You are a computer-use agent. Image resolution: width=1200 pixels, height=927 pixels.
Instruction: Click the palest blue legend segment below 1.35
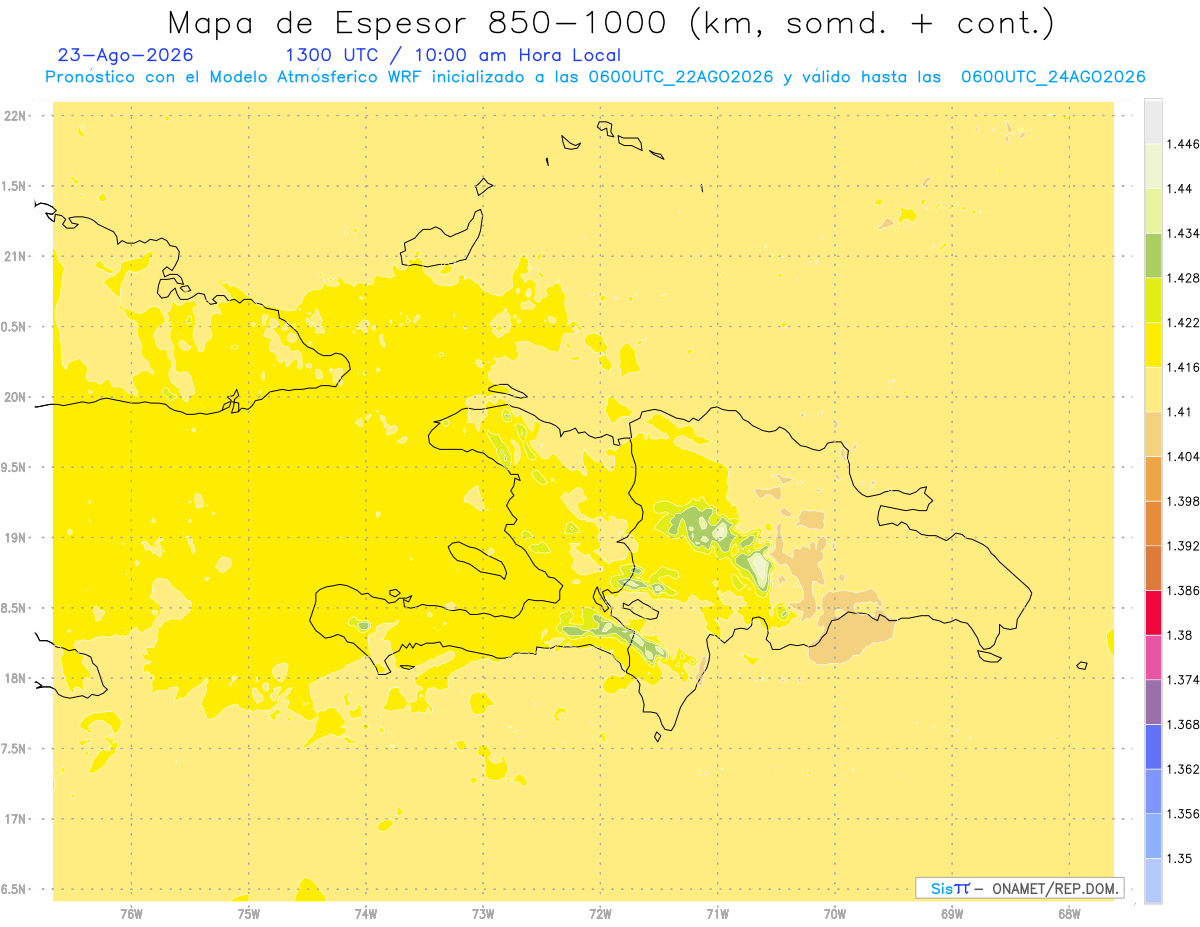1153,881
